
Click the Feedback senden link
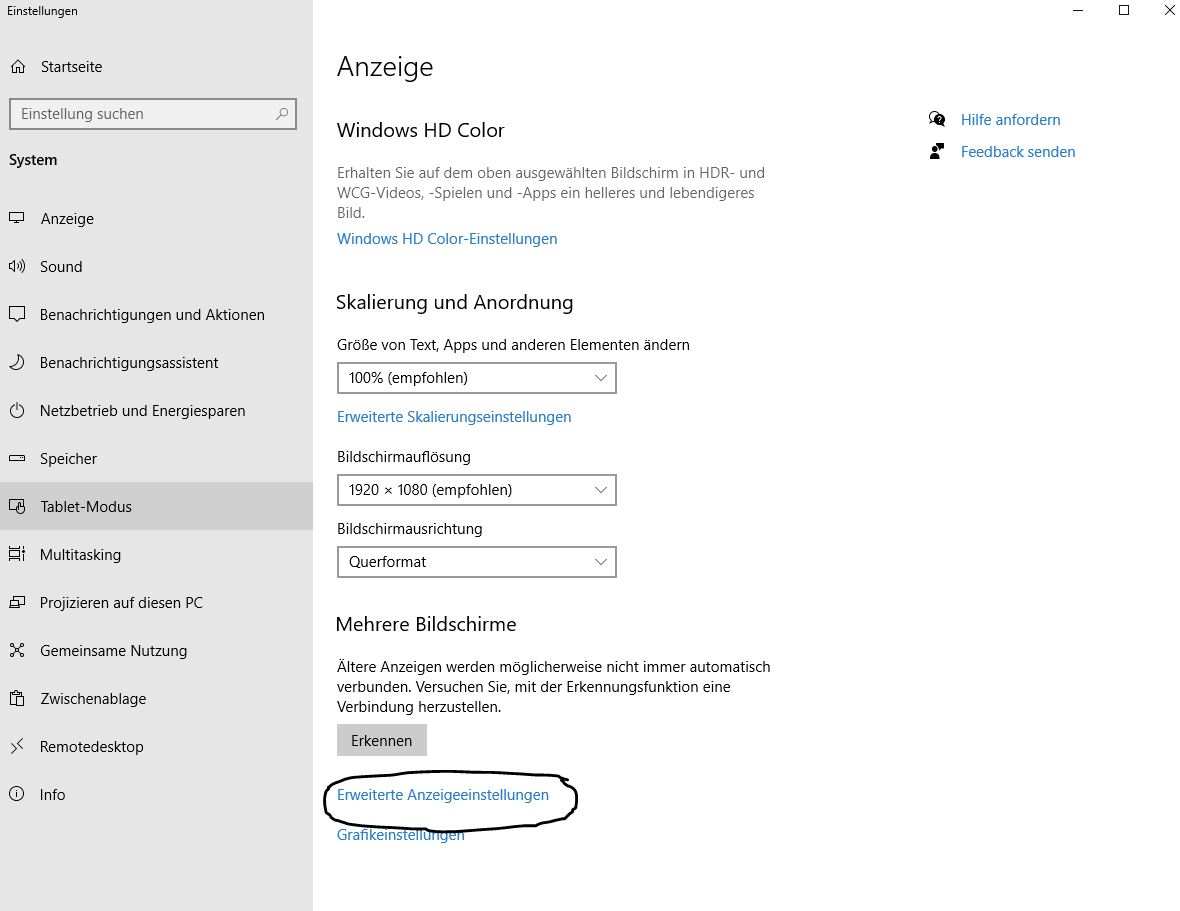(x=1017, y=152)
